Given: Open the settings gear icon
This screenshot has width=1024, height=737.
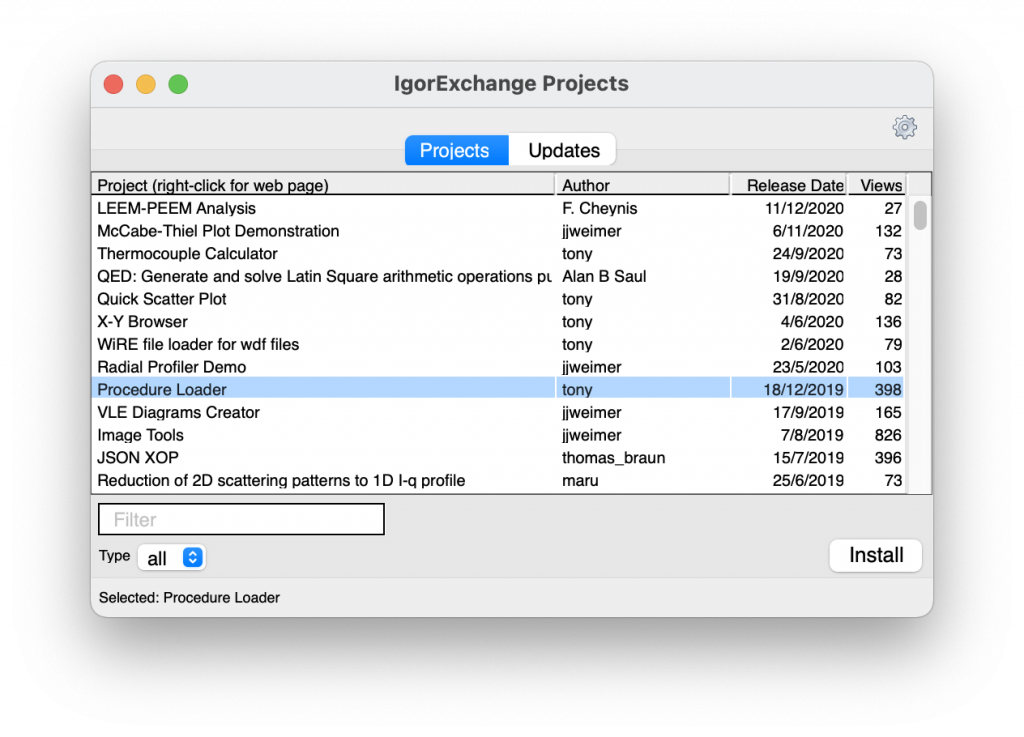Looking at the screenshot, I should click(904, 127).
